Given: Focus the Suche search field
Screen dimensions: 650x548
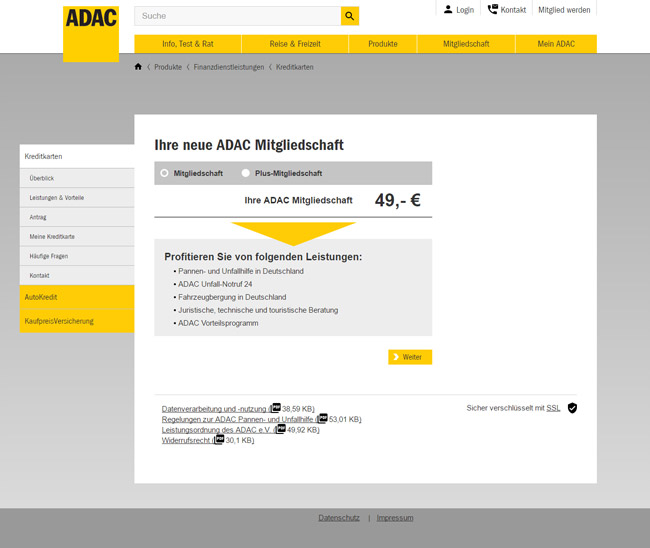Looking at the screenshot, I should (x=238, y=16).
